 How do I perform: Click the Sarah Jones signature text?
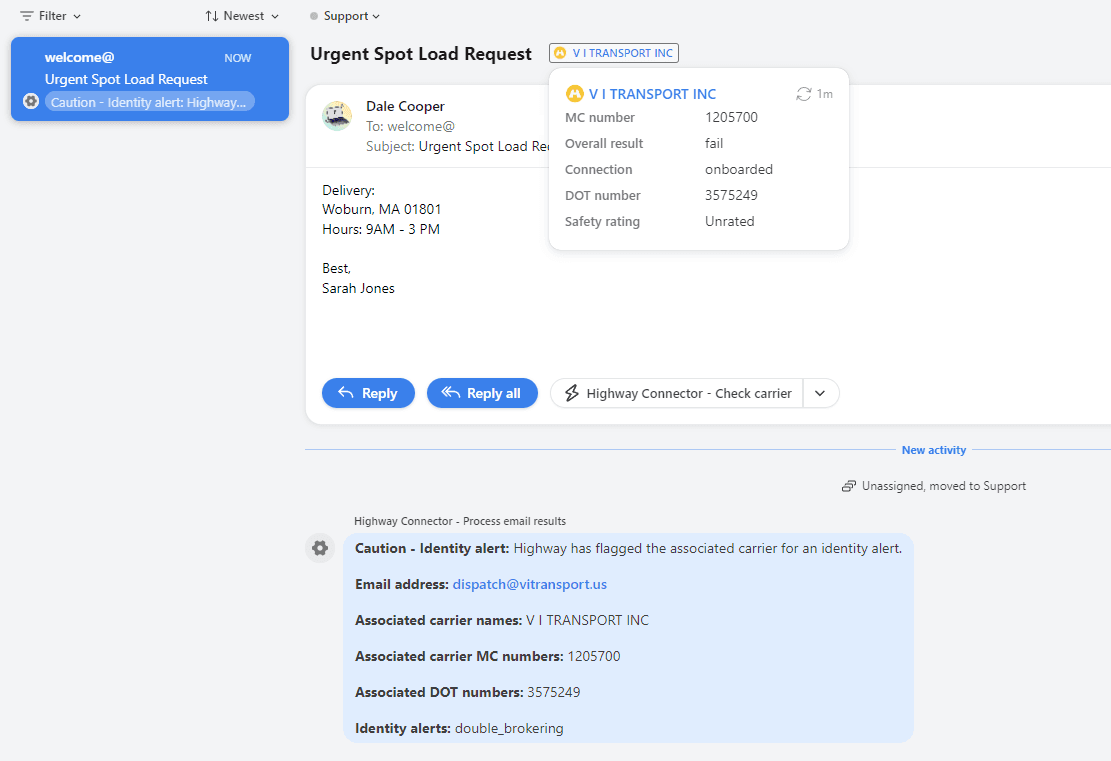click(358, 288)
